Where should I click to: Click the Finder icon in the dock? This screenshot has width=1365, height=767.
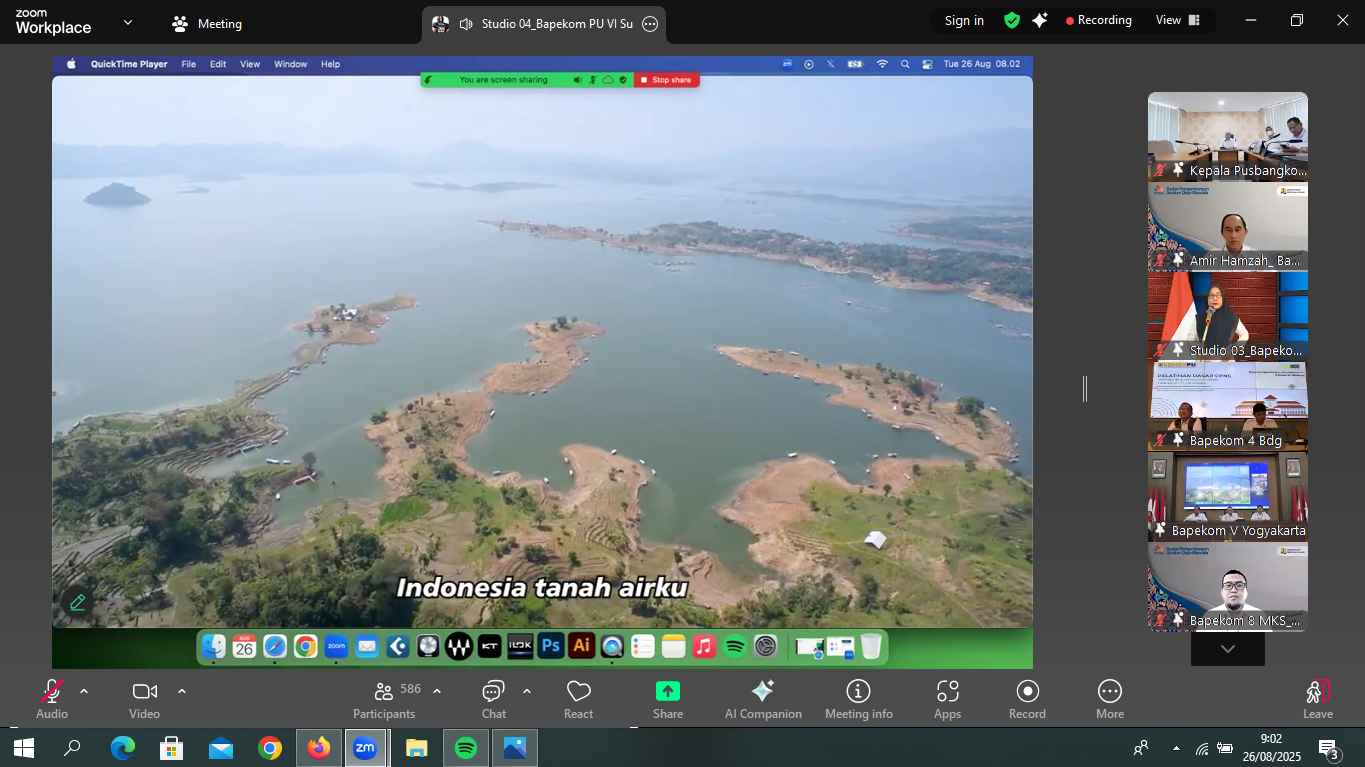213,646
